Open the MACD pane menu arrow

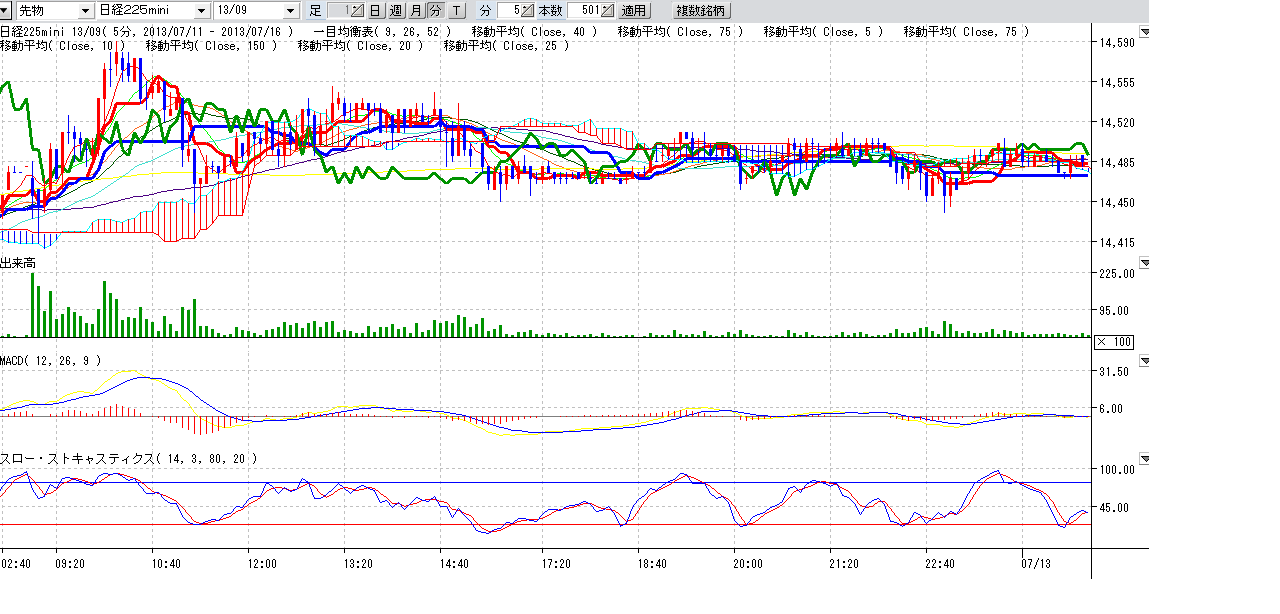1145,360
